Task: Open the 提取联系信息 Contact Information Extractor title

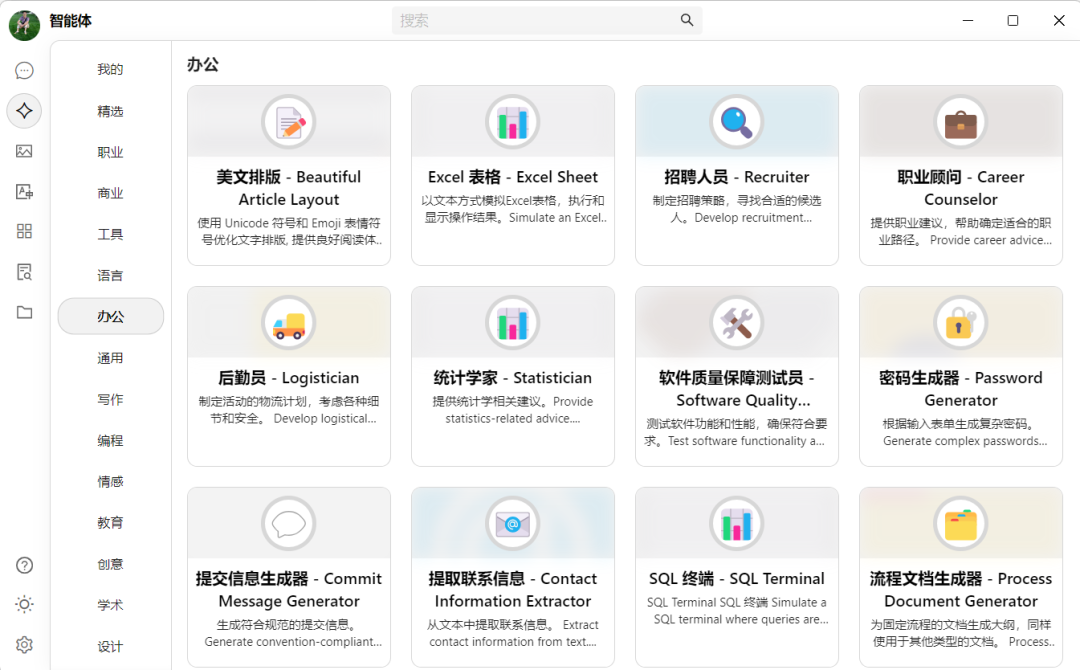Action: [x=512, y=590]
